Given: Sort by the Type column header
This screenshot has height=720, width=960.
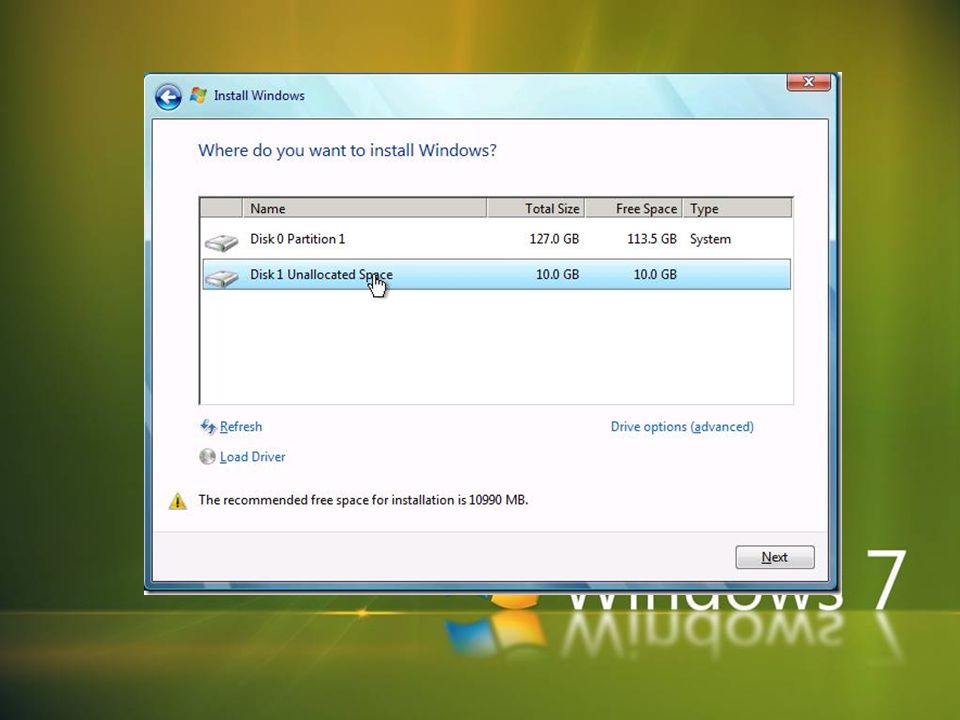Looking at the screenshot, I should tap(737, 208).
